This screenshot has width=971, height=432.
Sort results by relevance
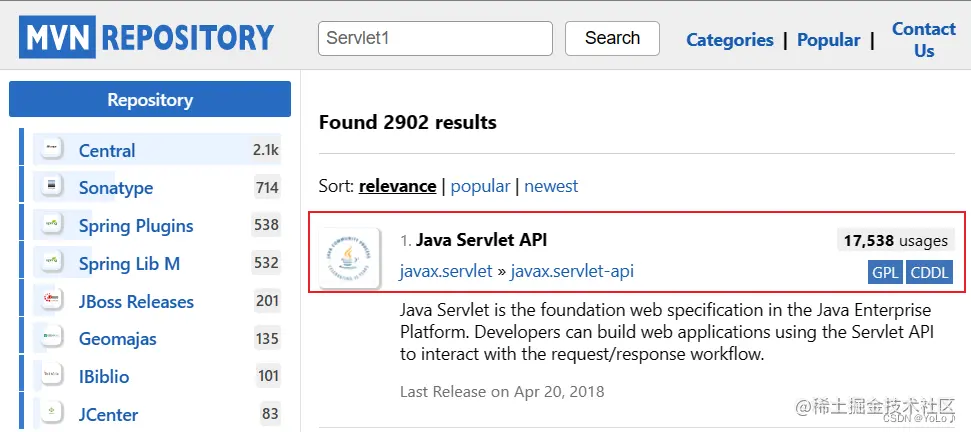(398, 186)
